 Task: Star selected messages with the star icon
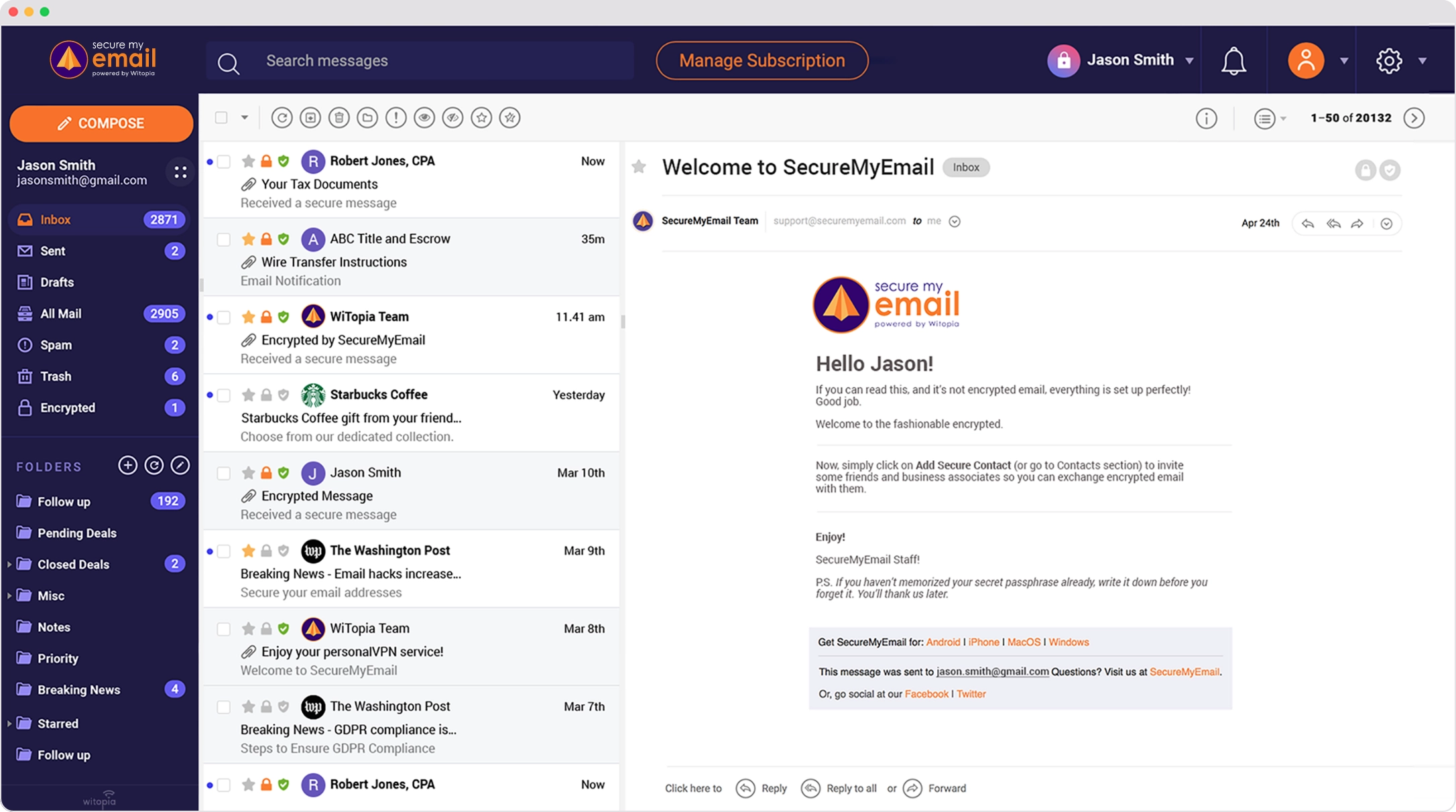tap(481, 118)
